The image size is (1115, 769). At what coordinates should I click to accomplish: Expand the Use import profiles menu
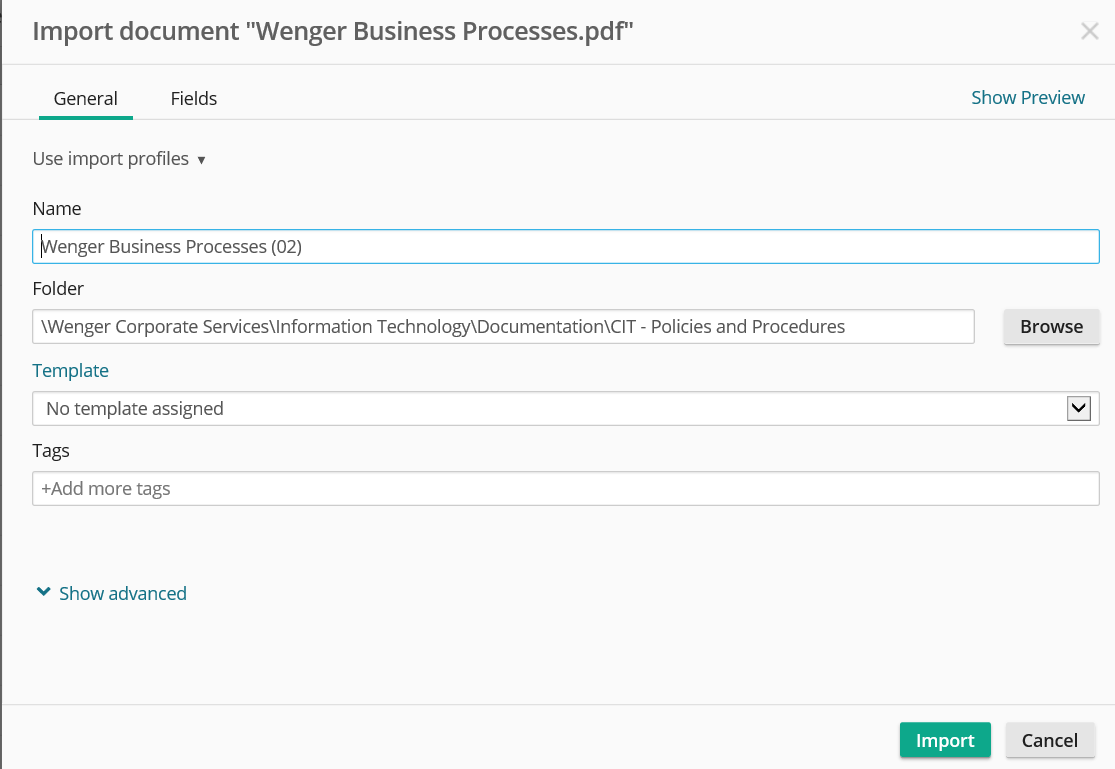coord(111,159)
